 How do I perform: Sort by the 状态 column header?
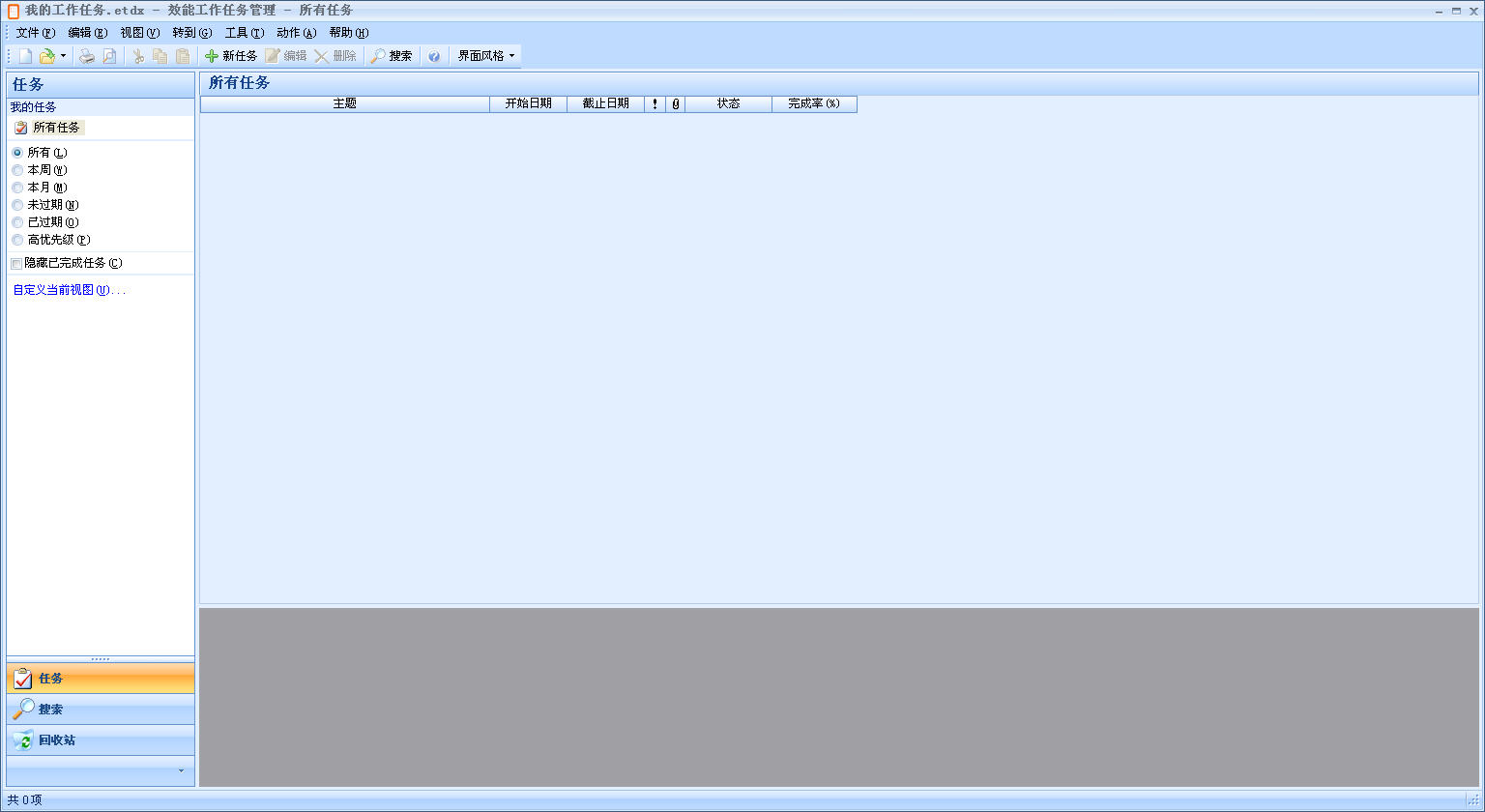729,103
